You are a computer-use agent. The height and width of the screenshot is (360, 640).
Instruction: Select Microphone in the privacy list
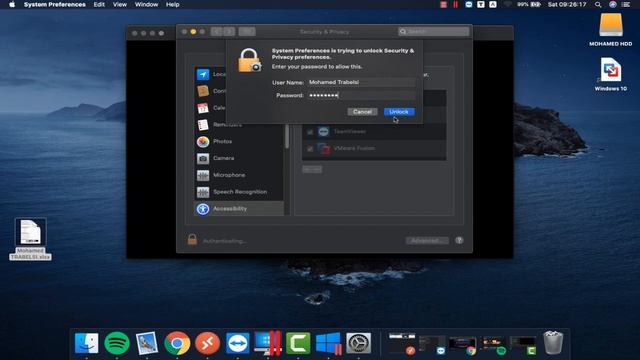click(x=239, y=175)
